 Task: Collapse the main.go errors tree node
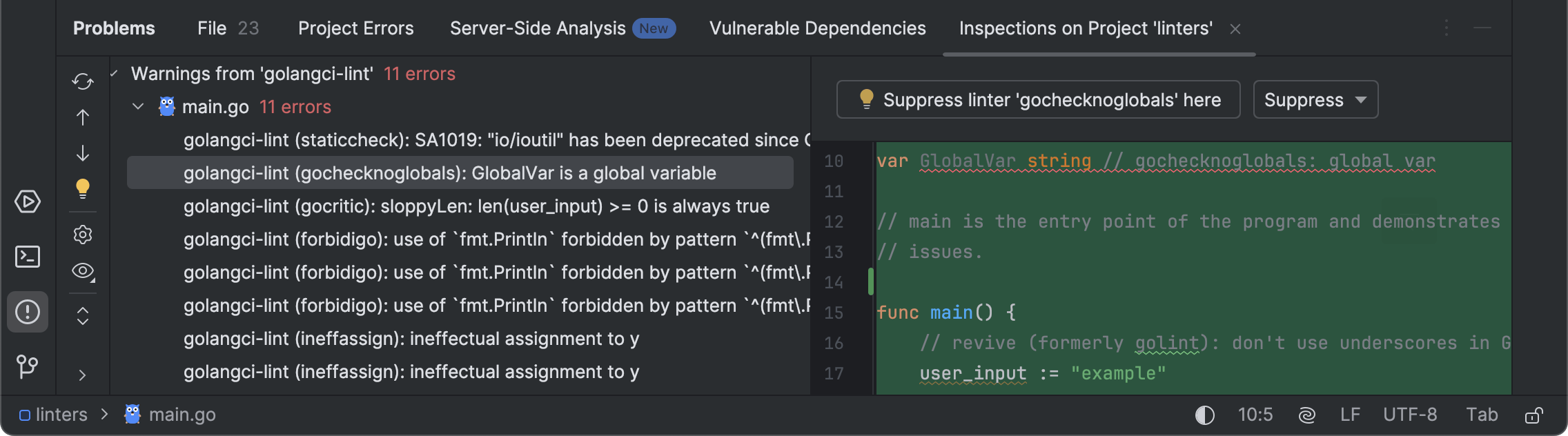click(x=138, y=107)
